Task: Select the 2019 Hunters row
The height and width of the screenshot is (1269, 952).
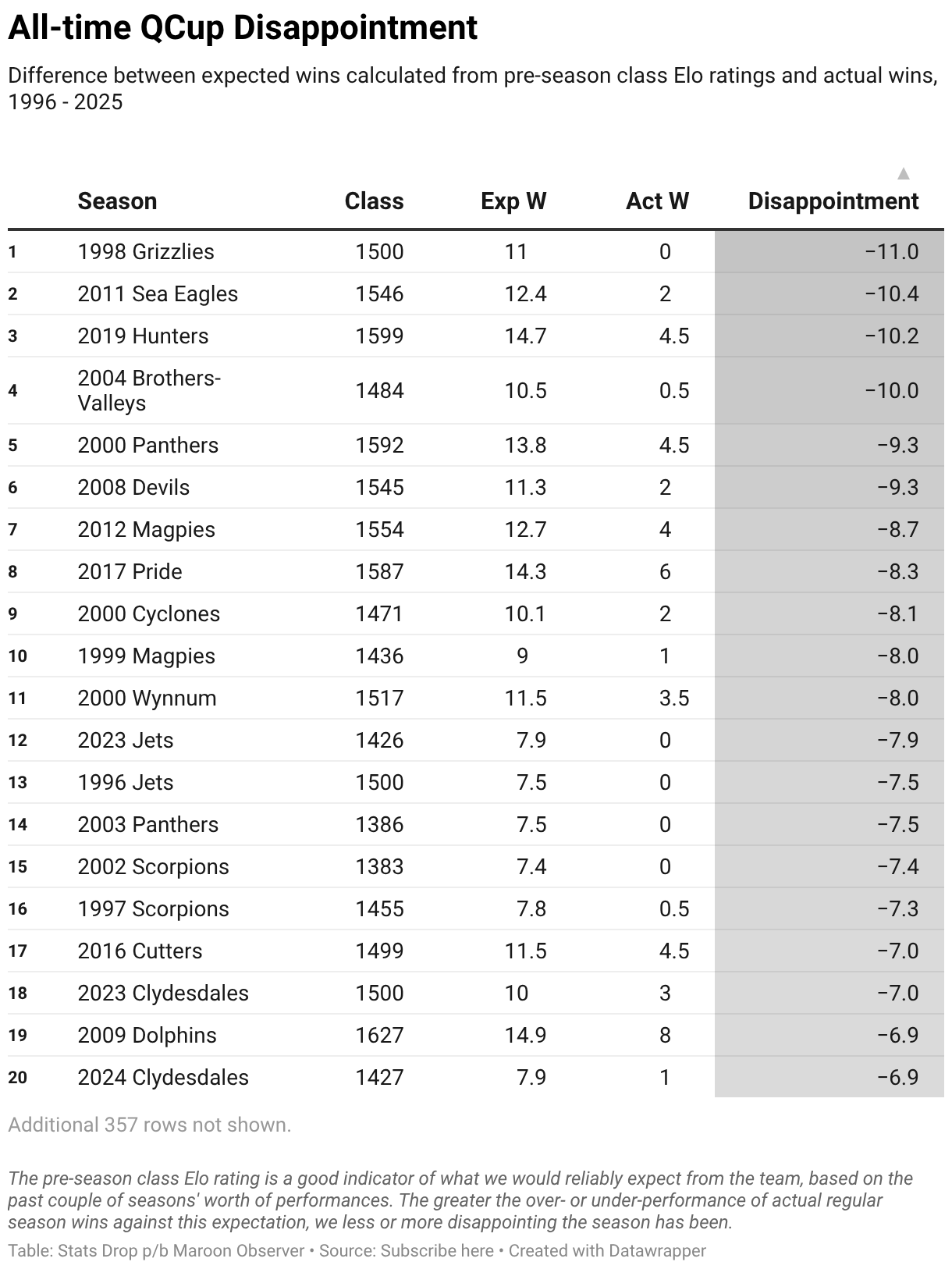Action: click(x=476, y=336)
